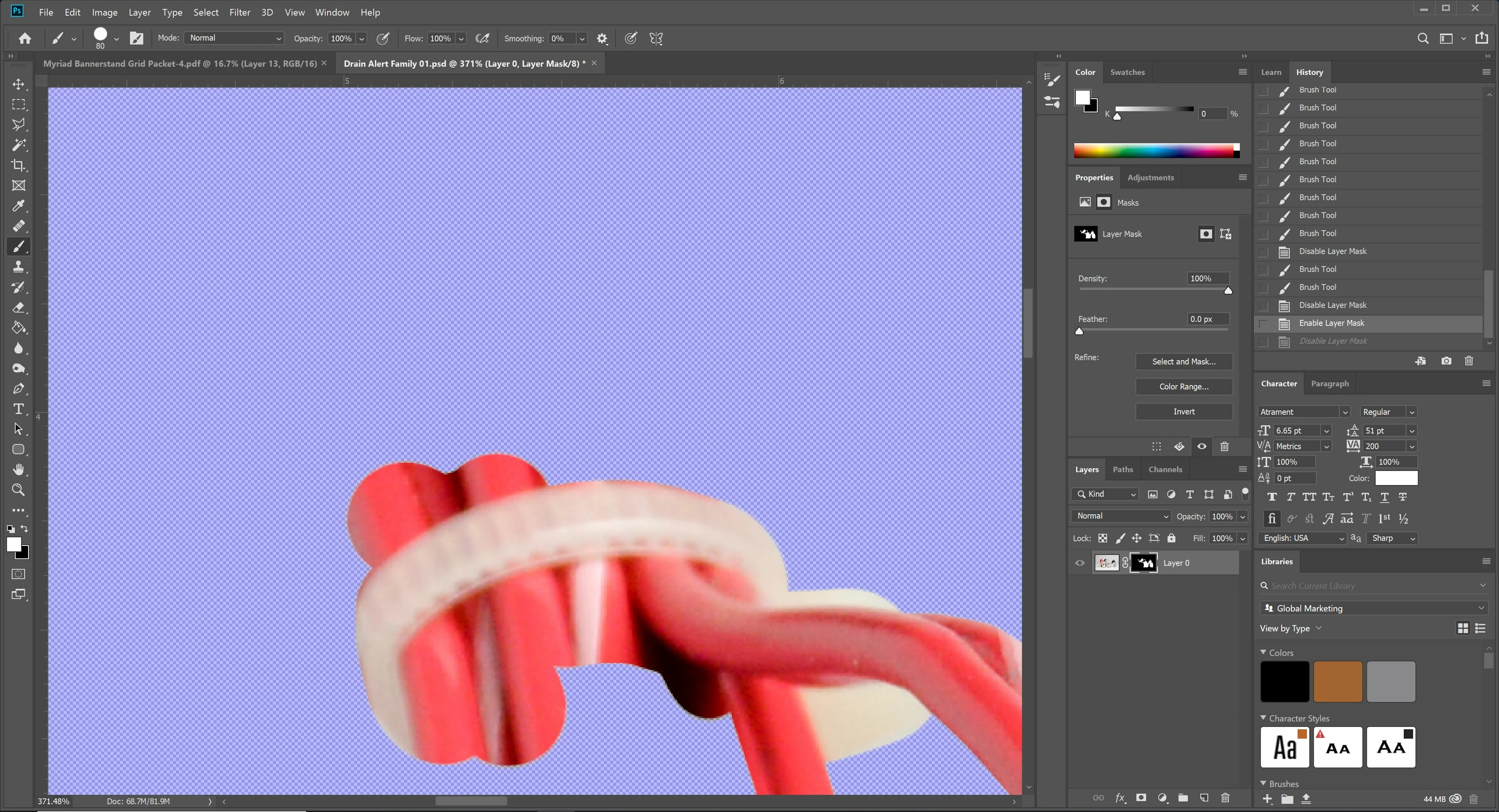The image size is (1499, 812).
Task: Click the delete mask trash icon
Action: point(1224,447)
